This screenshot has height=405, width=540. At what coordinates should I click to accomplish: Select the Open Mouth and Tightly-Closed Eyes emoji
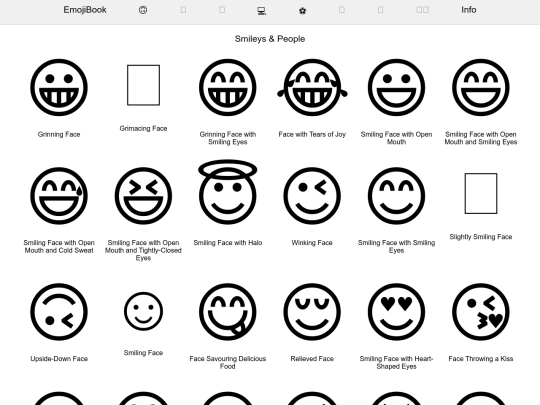pyautogui.click(x=143, y=196)
